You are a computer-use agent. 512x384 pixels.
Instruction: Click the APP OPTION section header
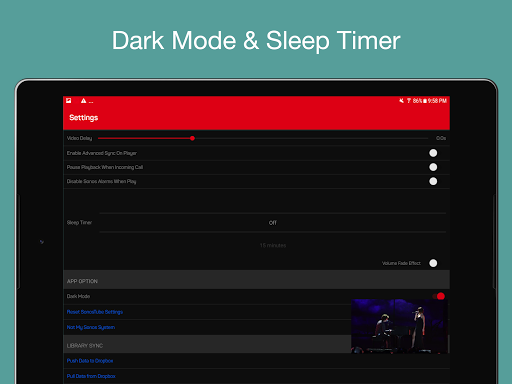tap(256, 280)
